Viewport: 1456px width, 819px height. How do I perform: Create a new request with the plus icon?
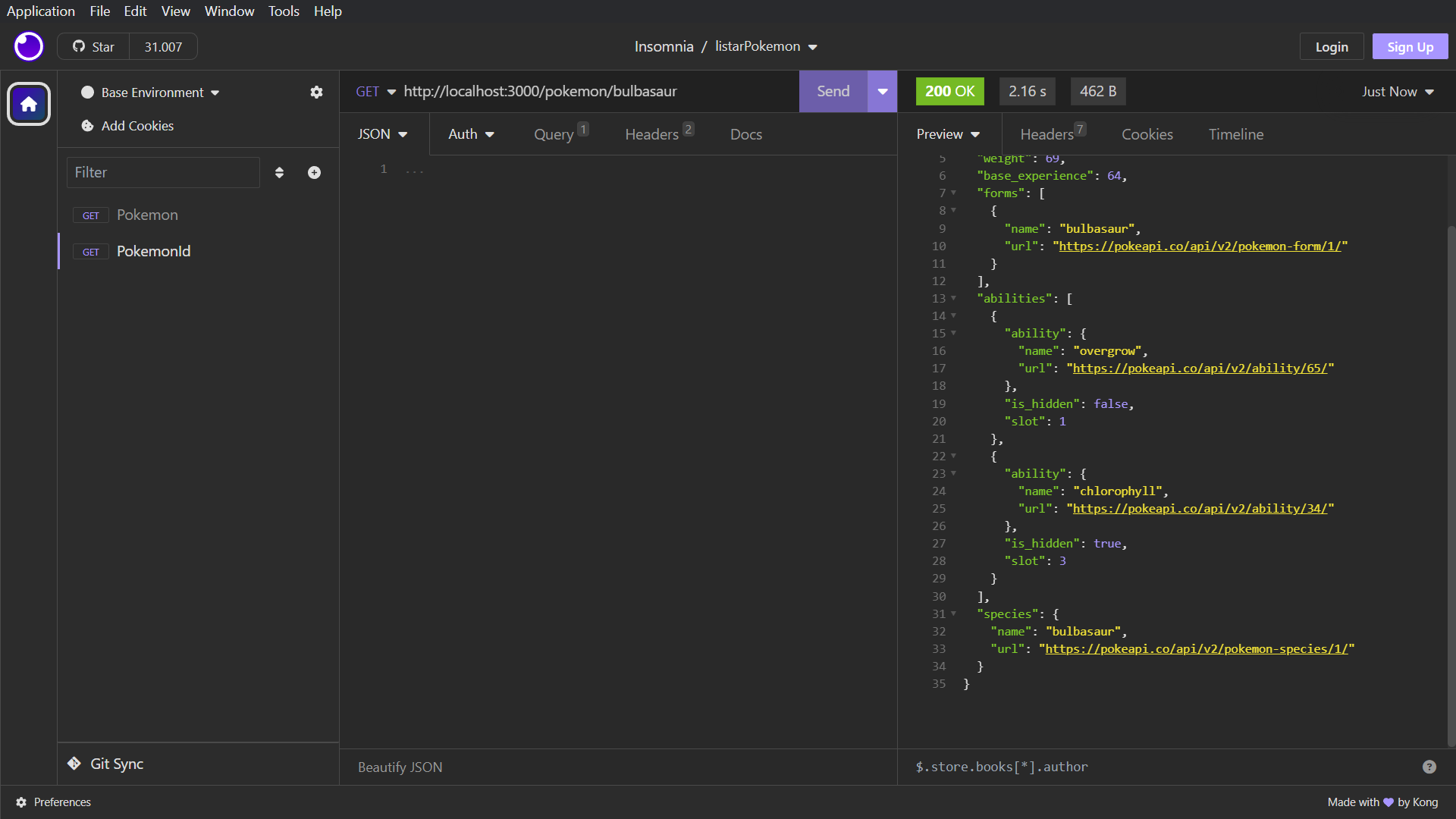[x=314, y=172]
